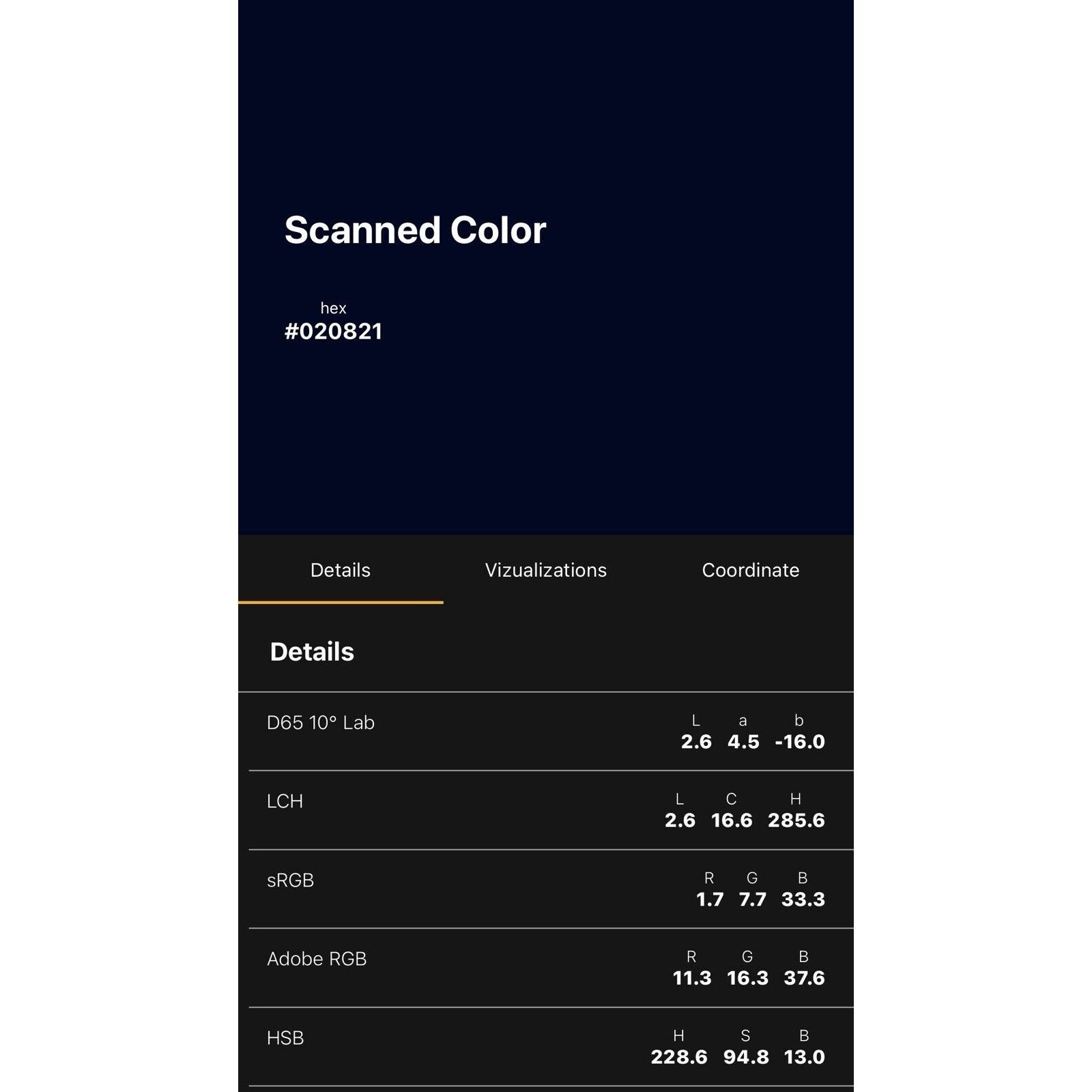Screen dimensions: 1092x1092
Task: Click the Adobe RGB row label
Action: tap(317, 959)
